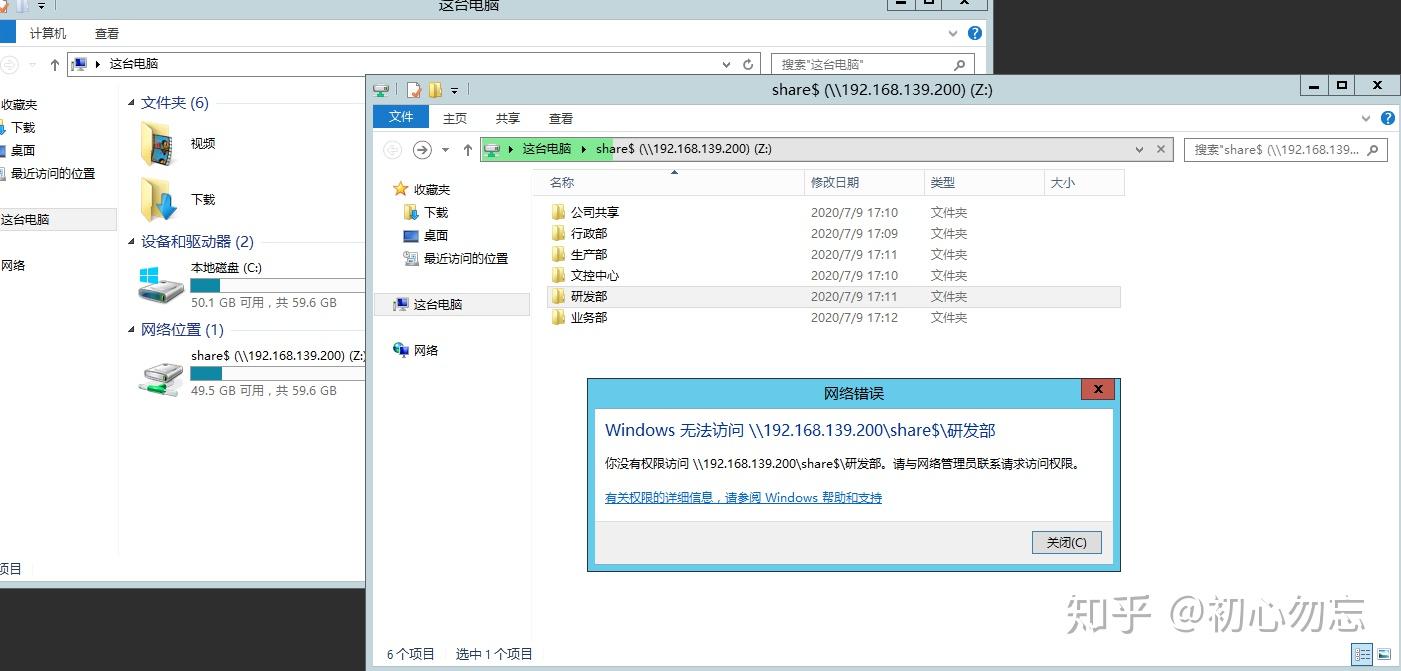Screen dimensions: 1401x671
Task: Go up one level in 这台电脑 window
Action: point(55,65)
